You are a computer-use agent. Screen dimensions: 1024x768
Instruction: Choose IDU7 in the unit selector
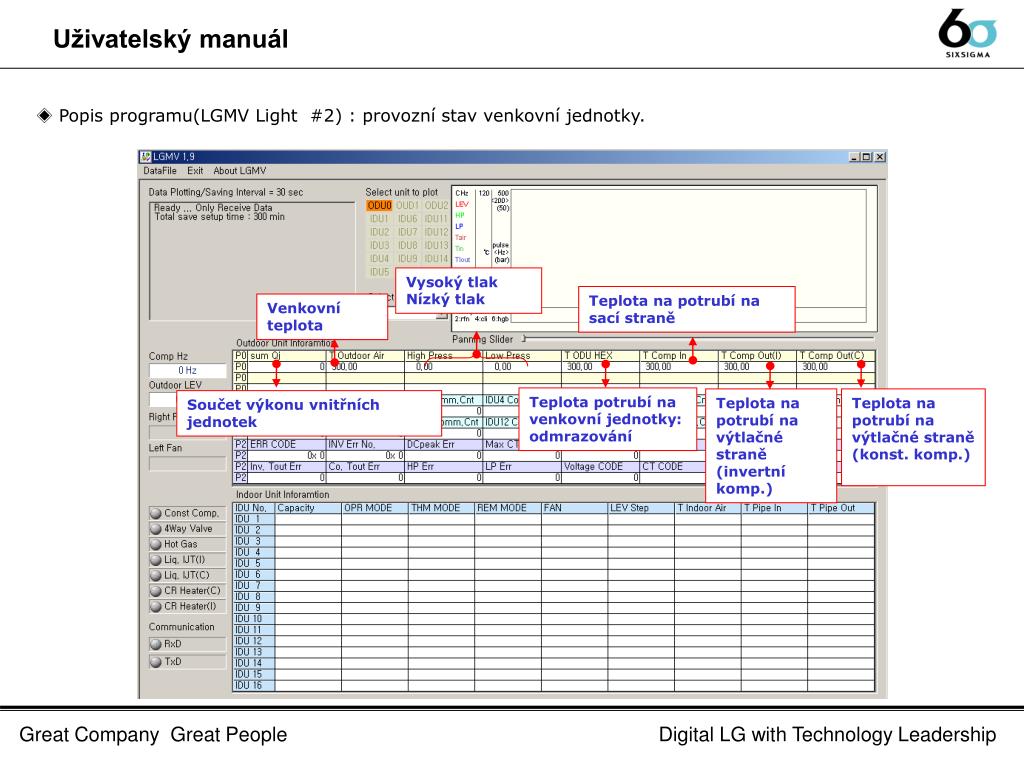(408, 232)
